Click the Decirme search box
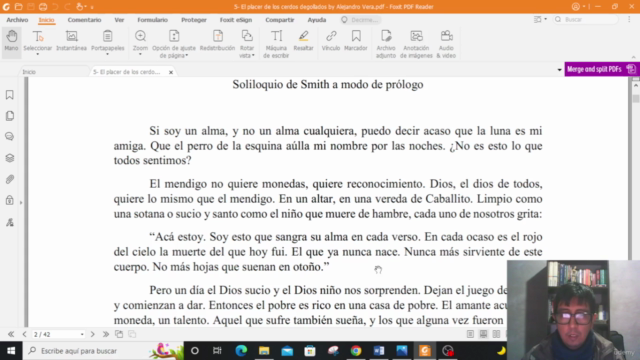Image resolution: width=640 pixels, height=360 pixels. click(x=361, y=20)
